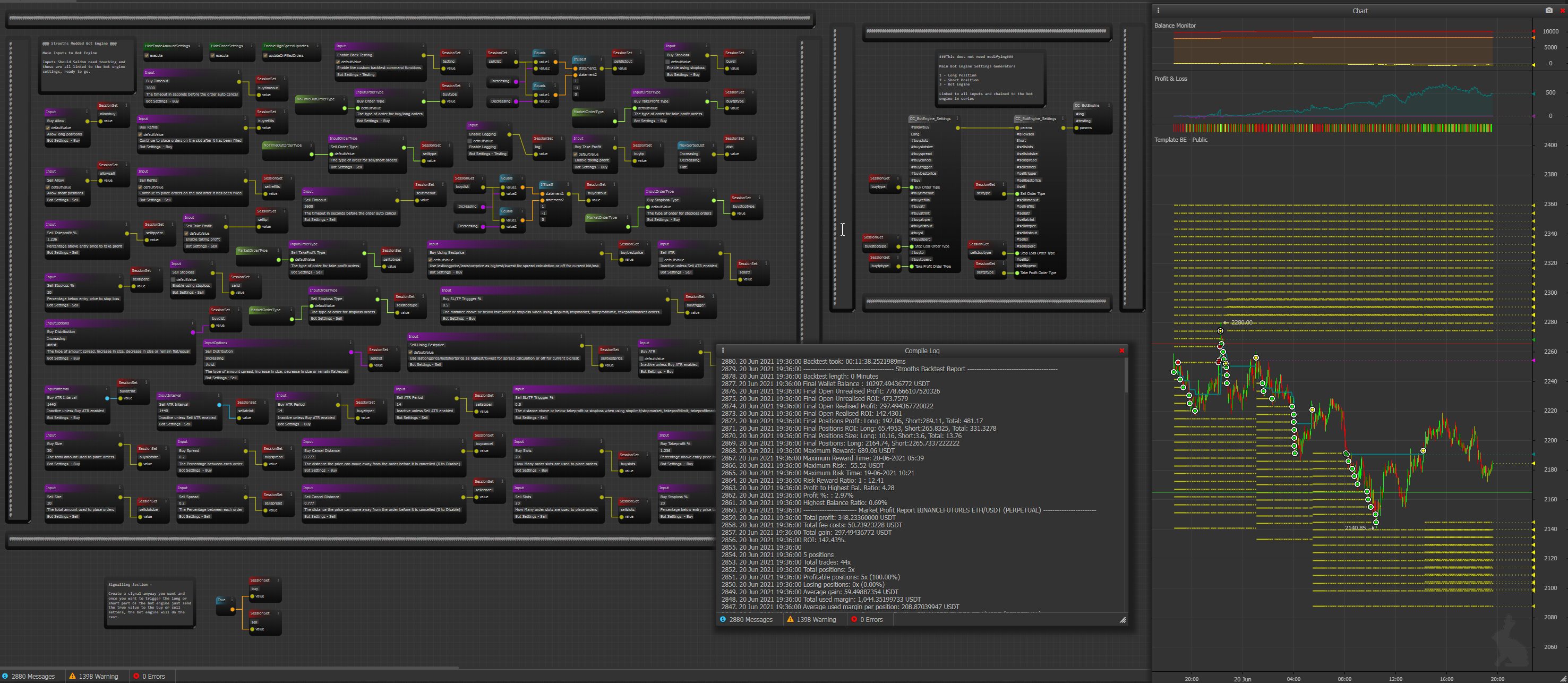Click info icon on buytimeout SessionSet node
Viewport: 1568px width, 683px height.
point(285,79)
